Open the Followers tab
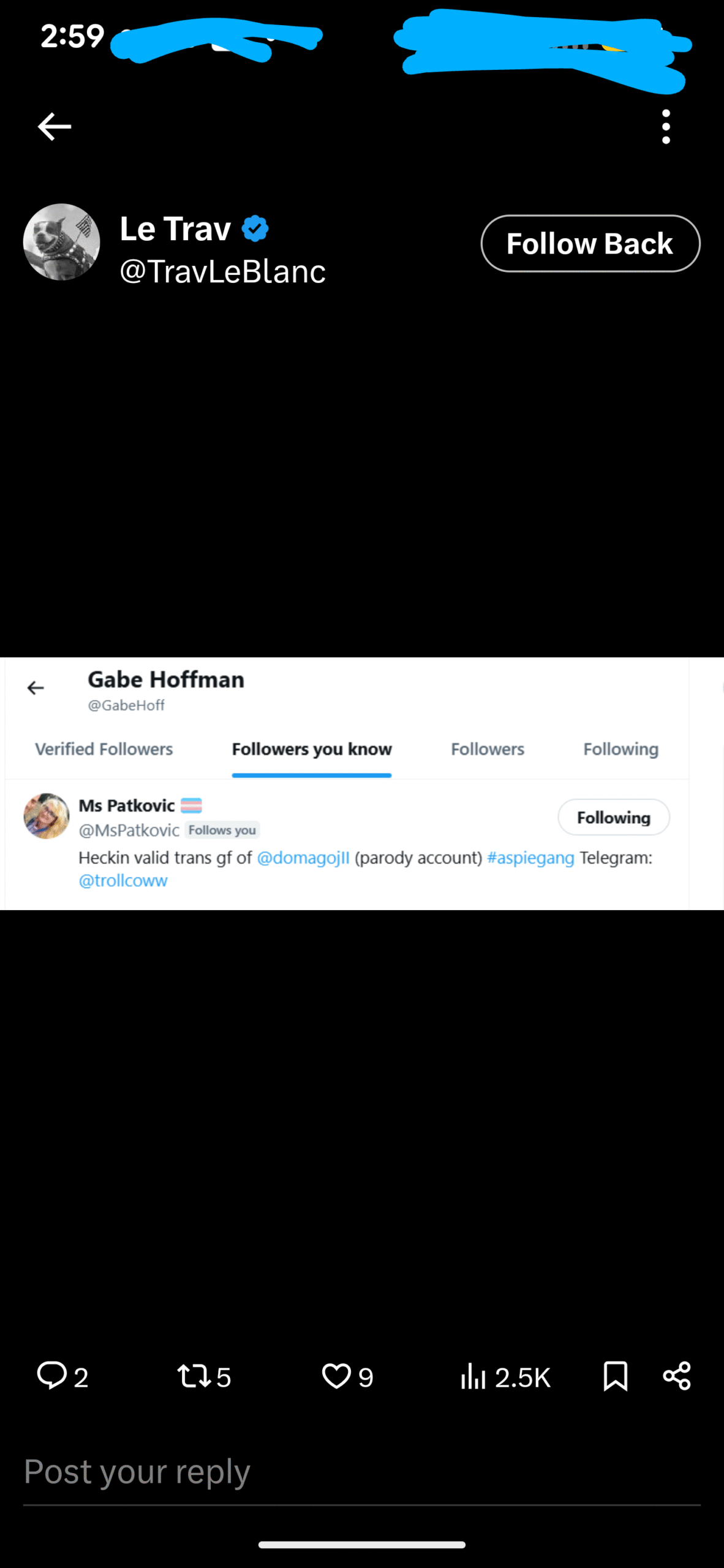The image size is (724, 1568). tap(488, 749)
